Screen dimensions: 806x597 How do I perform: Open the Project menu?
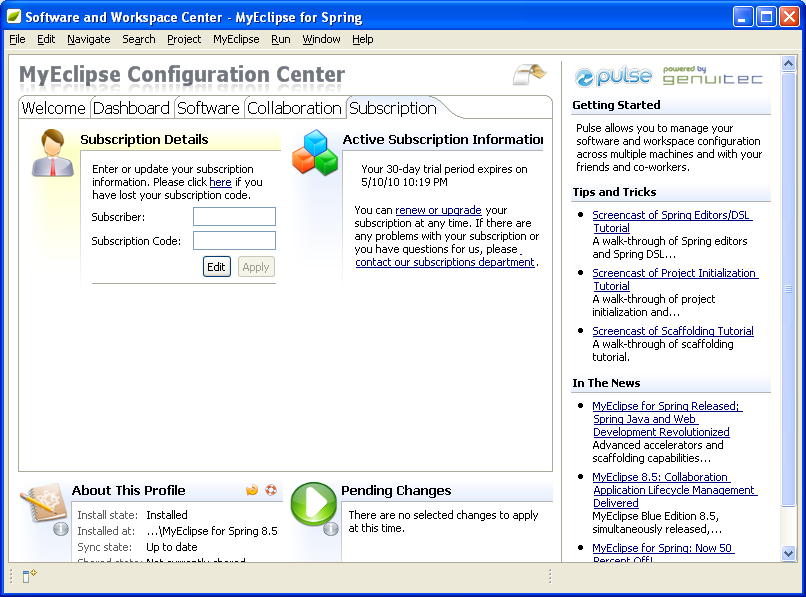184,39
